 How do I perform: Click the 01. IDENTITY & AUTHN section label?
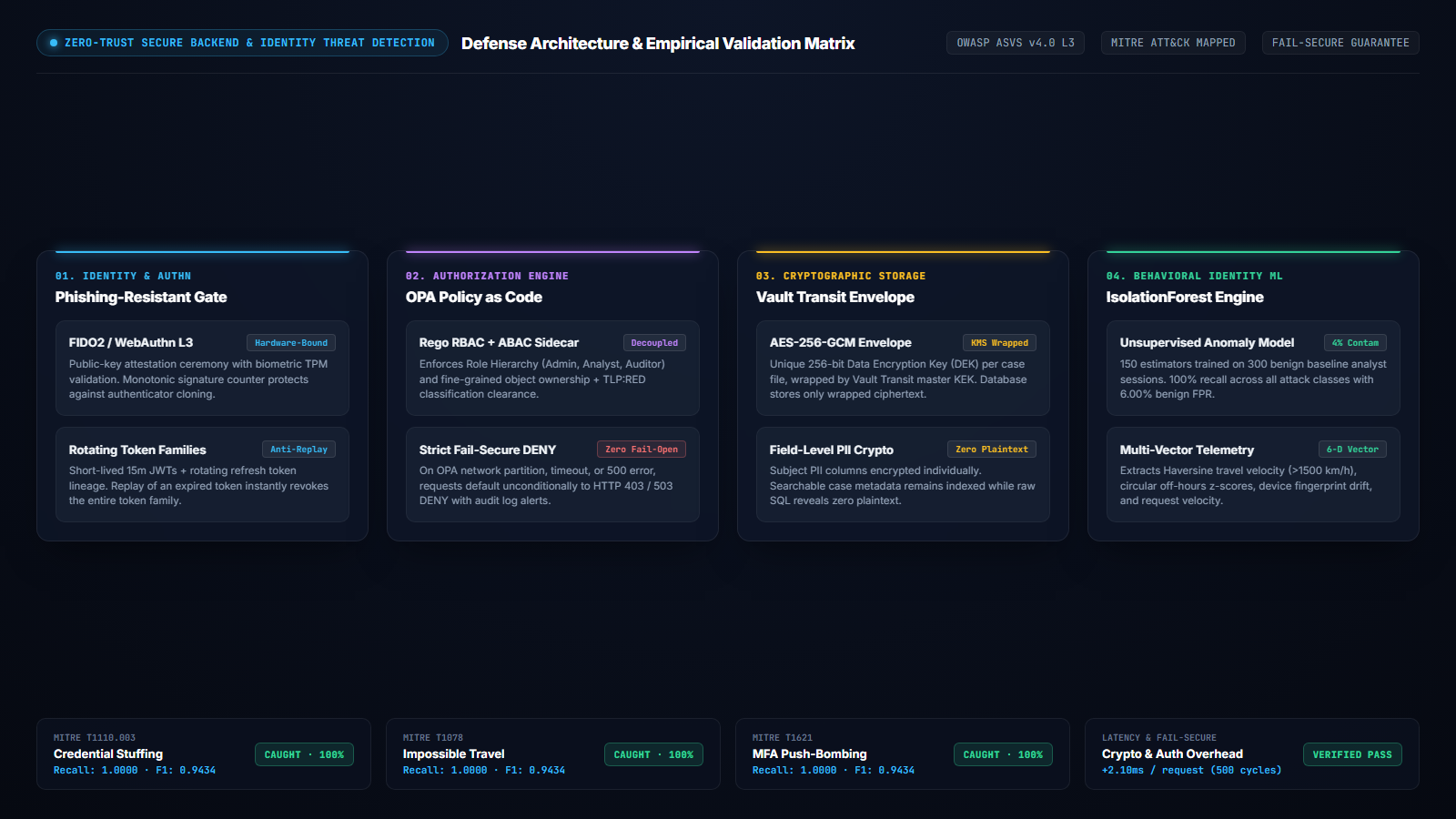(x=123, y=276)
